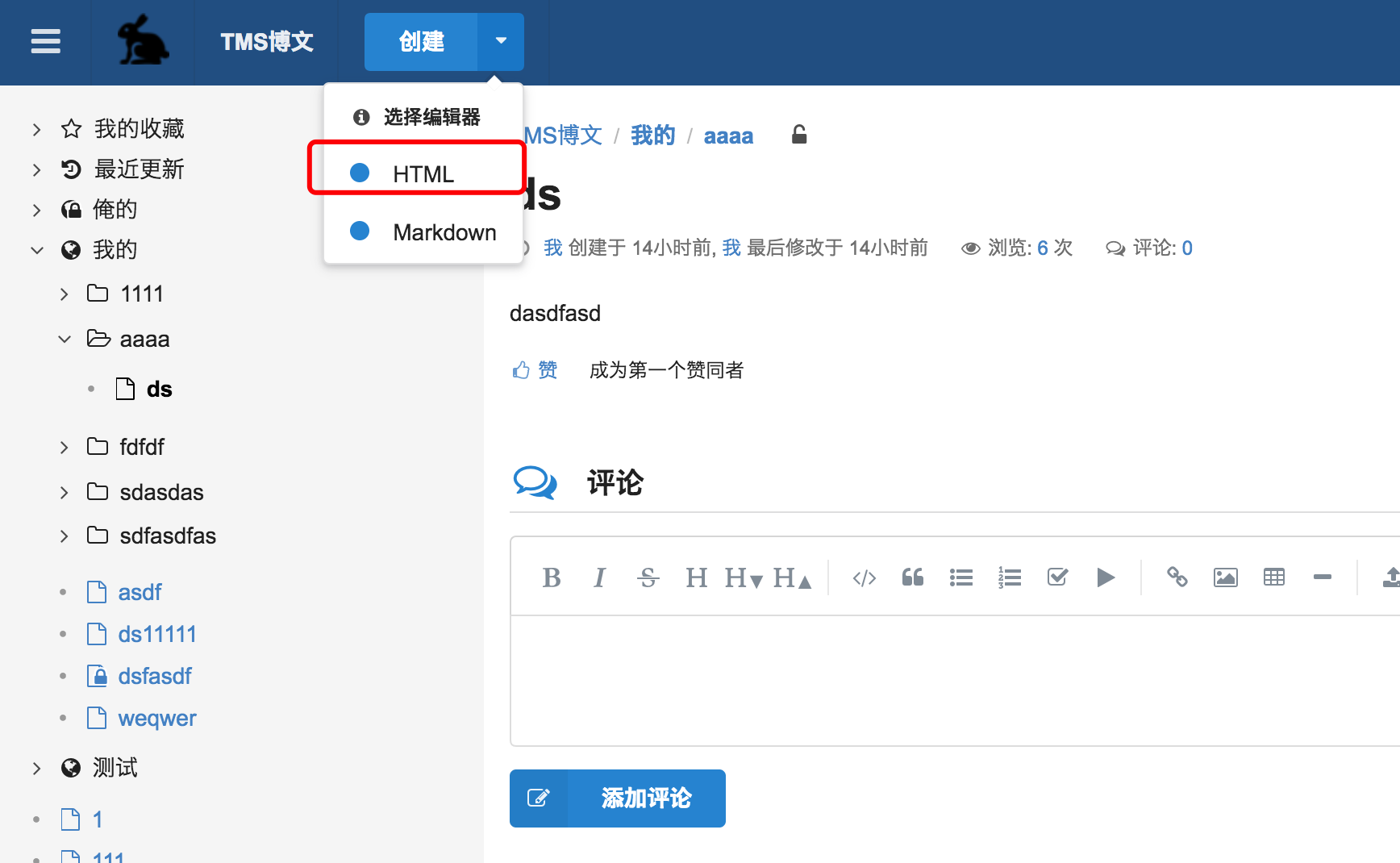Image resolution: width=1400 pixels, height=863 pixels.
Task: Click the heading H toolbar button
Action: (x=696, y=577)
